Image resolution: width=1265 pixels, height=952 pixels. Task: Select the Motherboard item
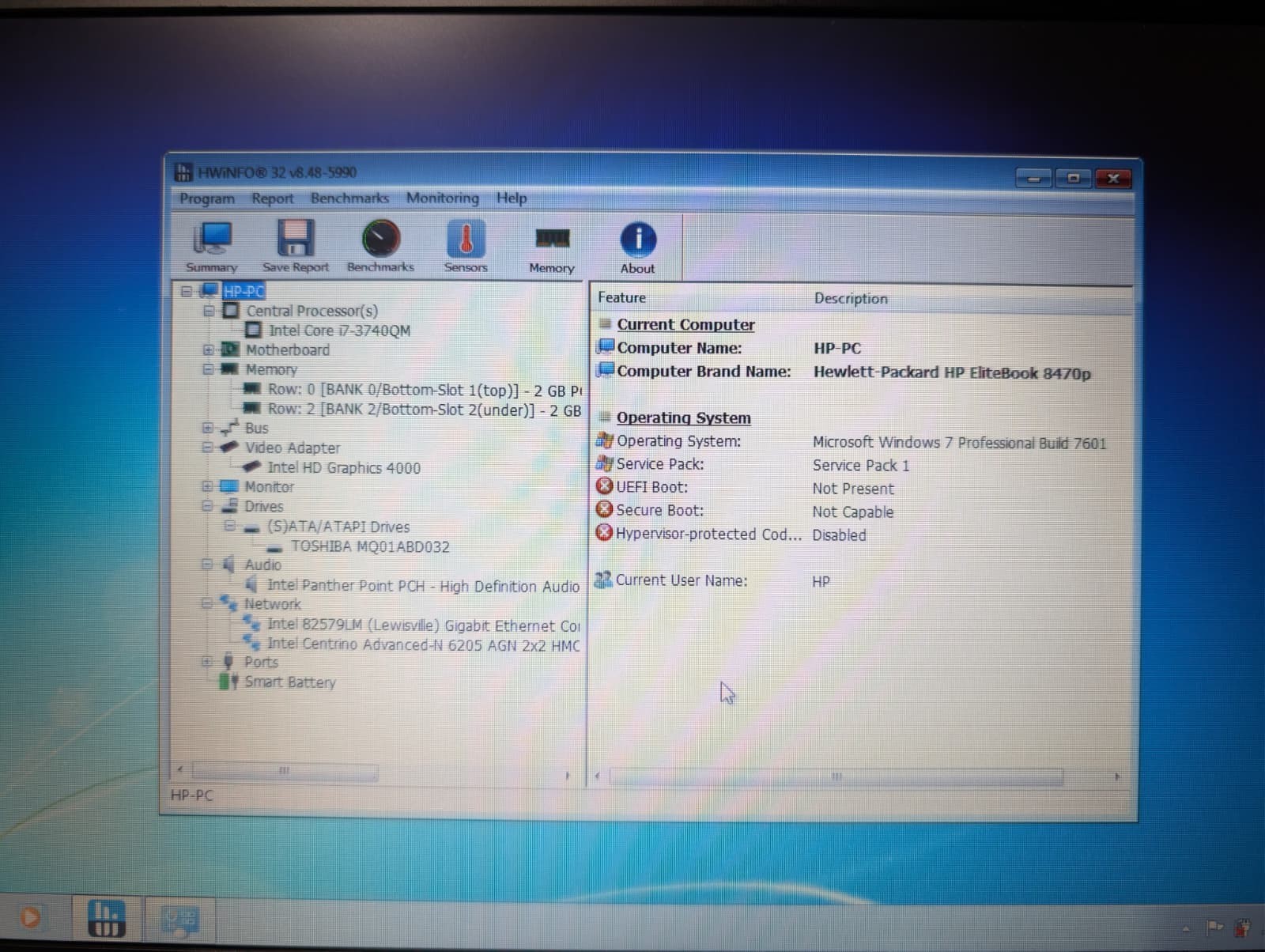287,349
